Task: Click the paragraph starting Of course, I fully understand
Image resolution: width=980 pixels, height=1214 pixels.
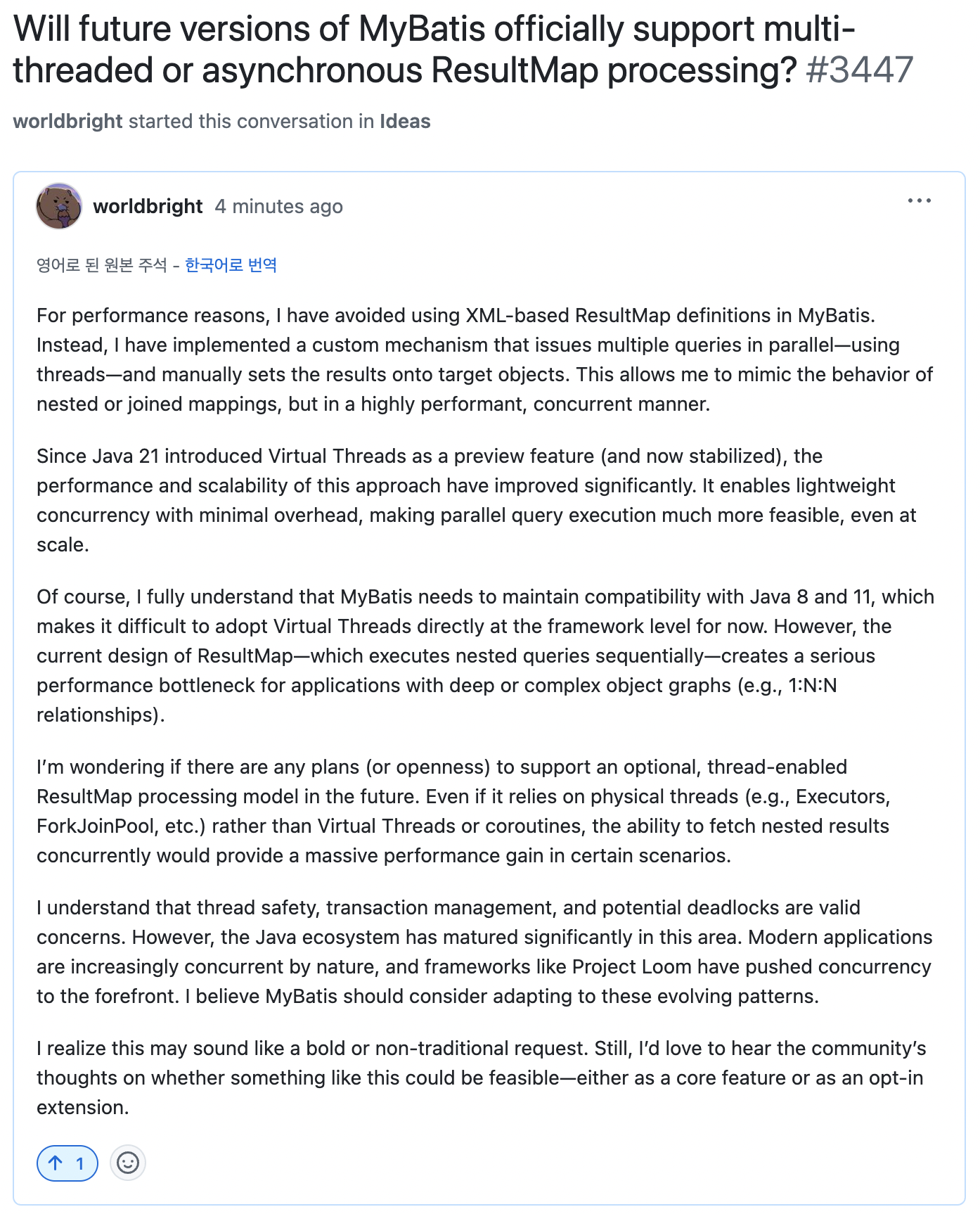Action: tap(485, 656)
